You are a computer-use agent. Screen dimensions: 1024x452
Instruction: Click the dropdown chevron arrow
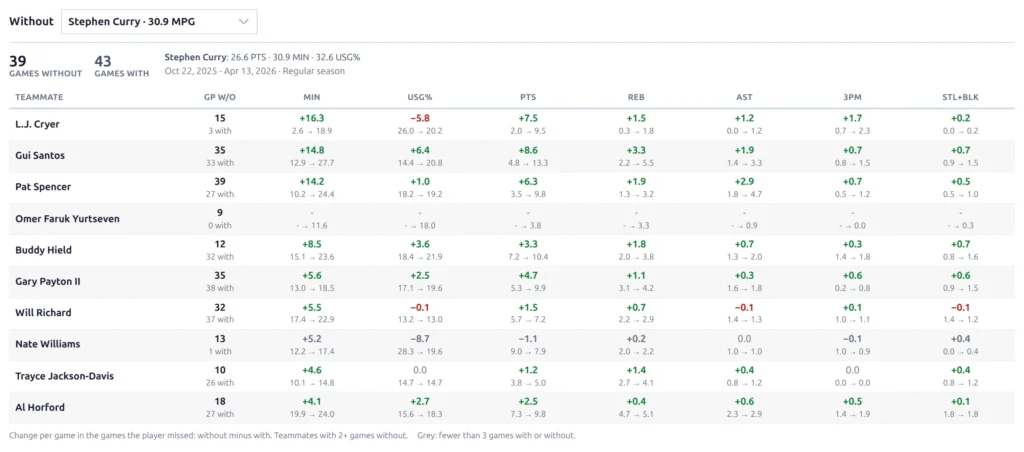tap(244, 22)
